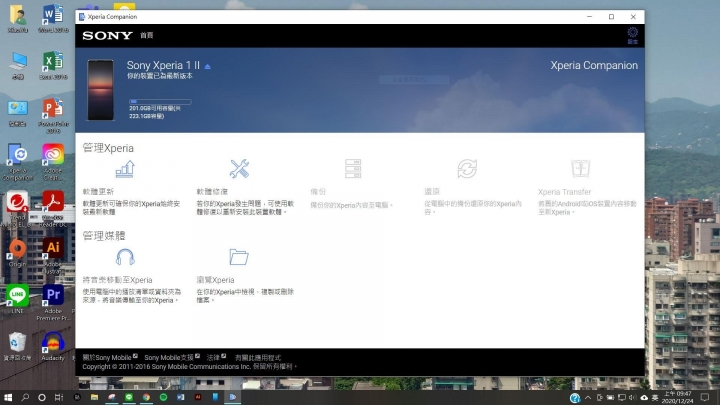Click the user folder desktop icon
Image resolution: width=720 pixels, height=405 pixels.
17,19
